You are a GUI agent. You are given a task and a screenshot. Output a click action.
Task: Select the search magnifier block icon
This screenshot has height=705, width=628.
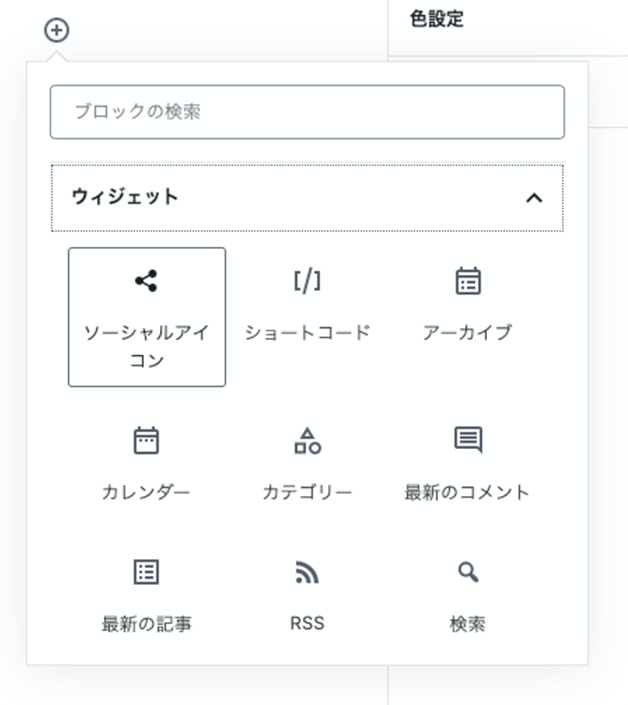467,572
